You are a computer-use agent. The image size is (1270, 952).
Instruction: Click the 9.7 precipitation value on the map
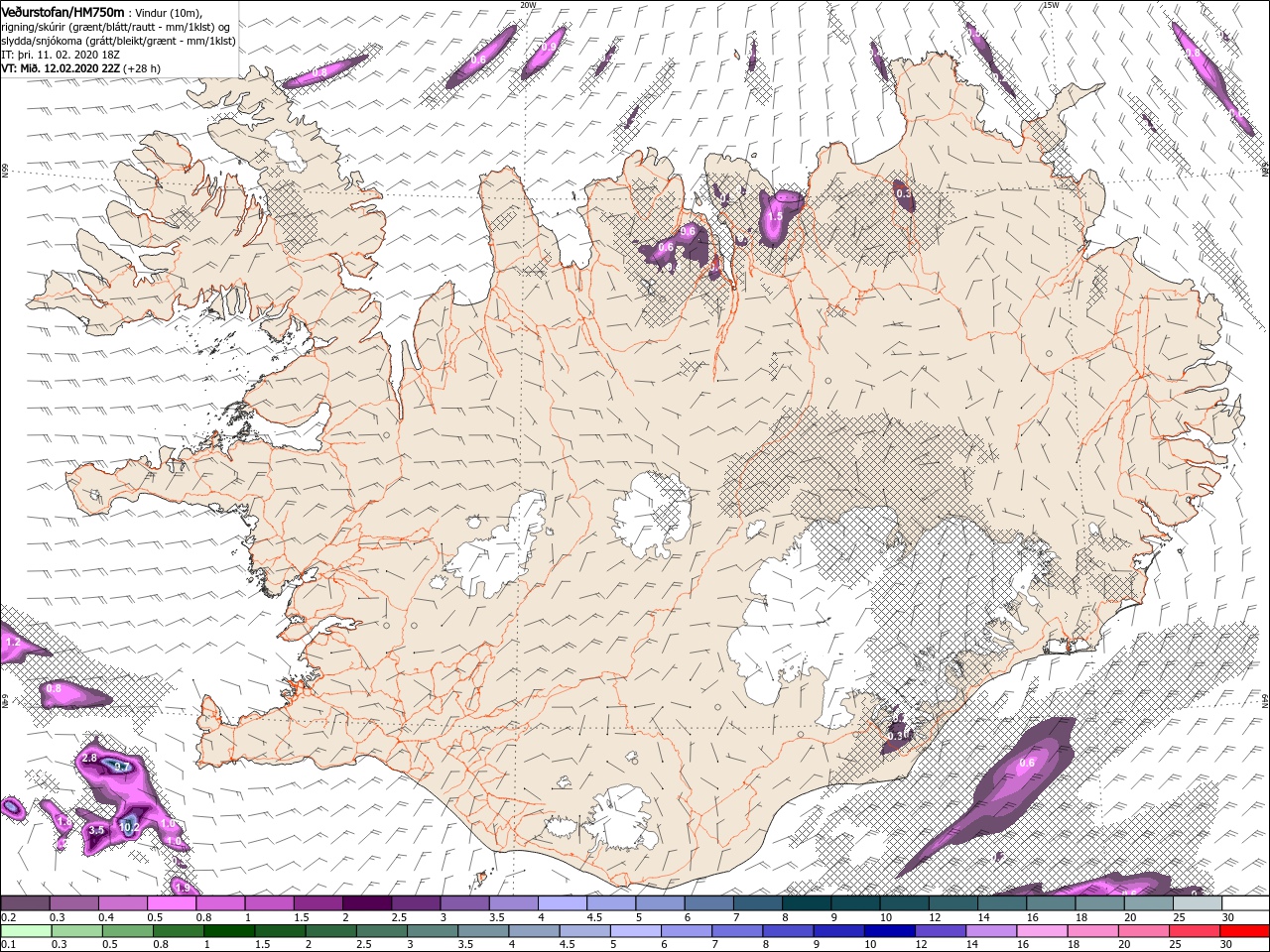click(x=121, y=767)
